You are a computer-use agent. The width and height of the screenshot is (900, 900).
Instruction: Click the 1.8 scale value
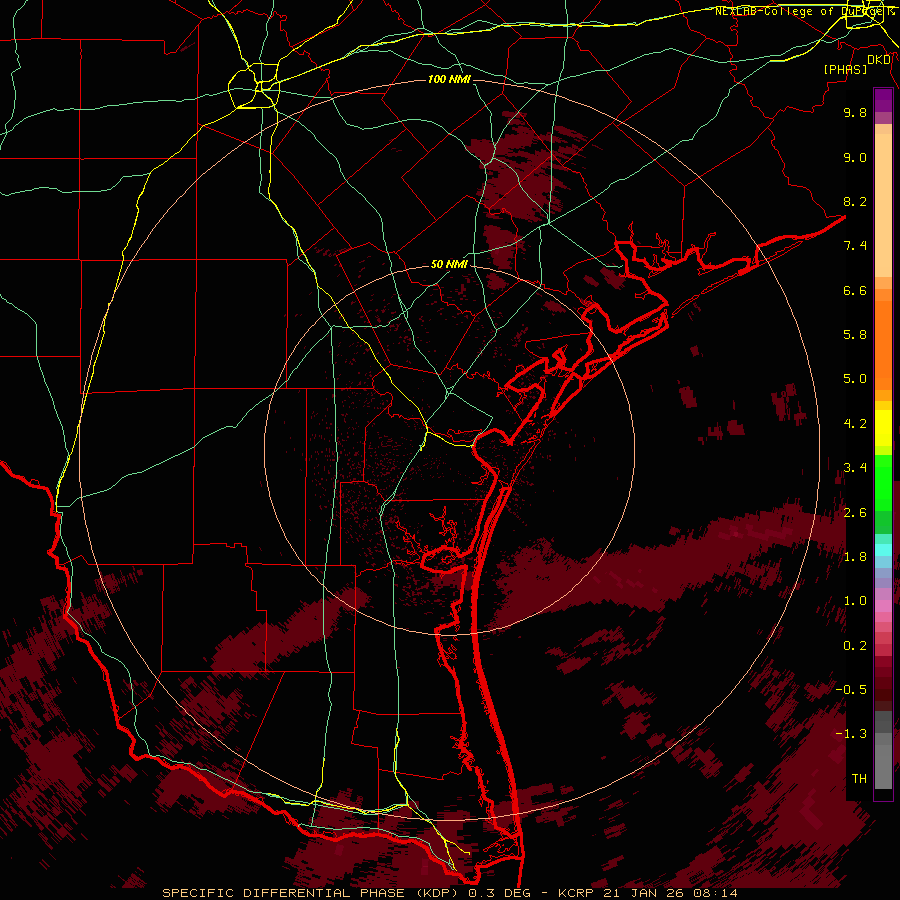pos(855,557)
